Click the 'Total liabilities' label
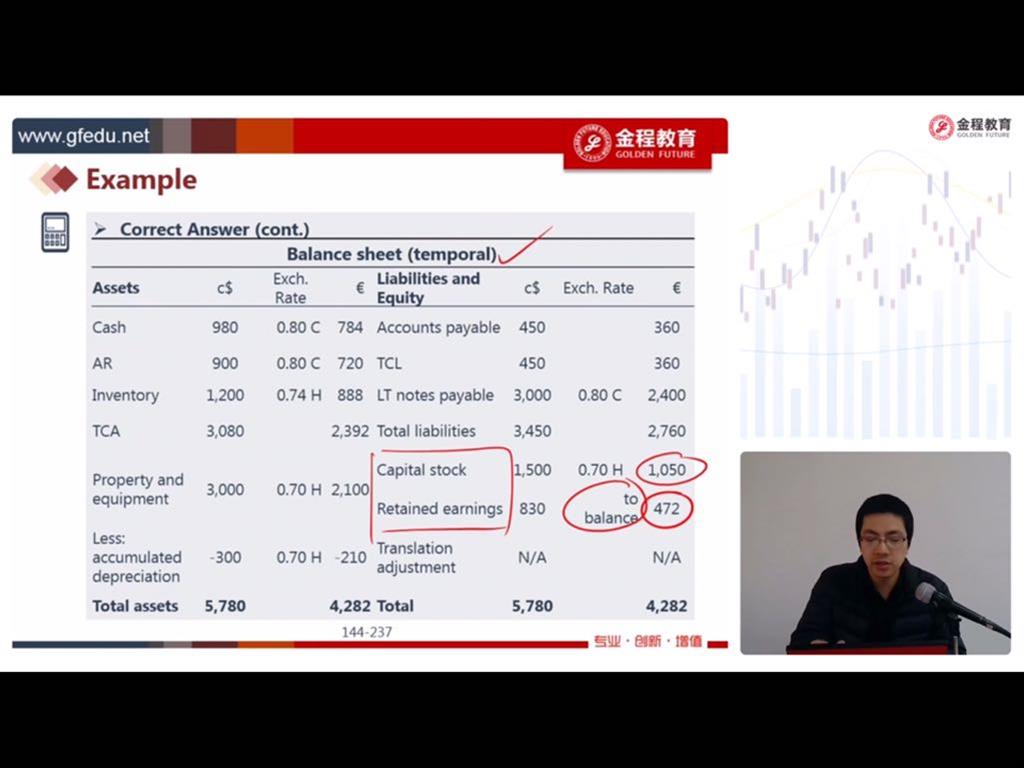The height and width of the screenshot is (768, 1024). coord(426,431)
